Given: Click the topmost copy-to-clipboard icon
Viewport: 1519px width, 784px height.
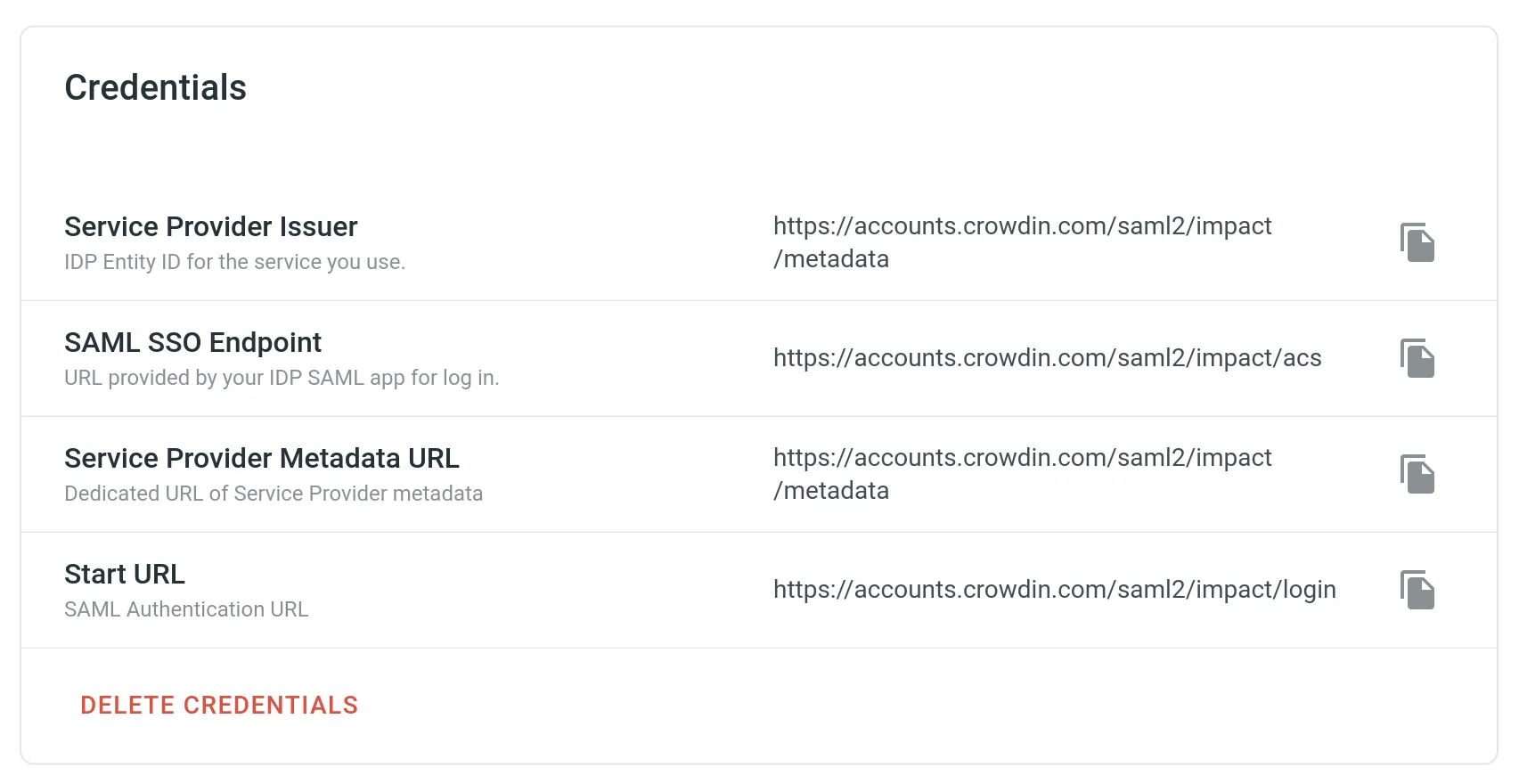Looking at the screenshot, I should (x=1418, y=241).
